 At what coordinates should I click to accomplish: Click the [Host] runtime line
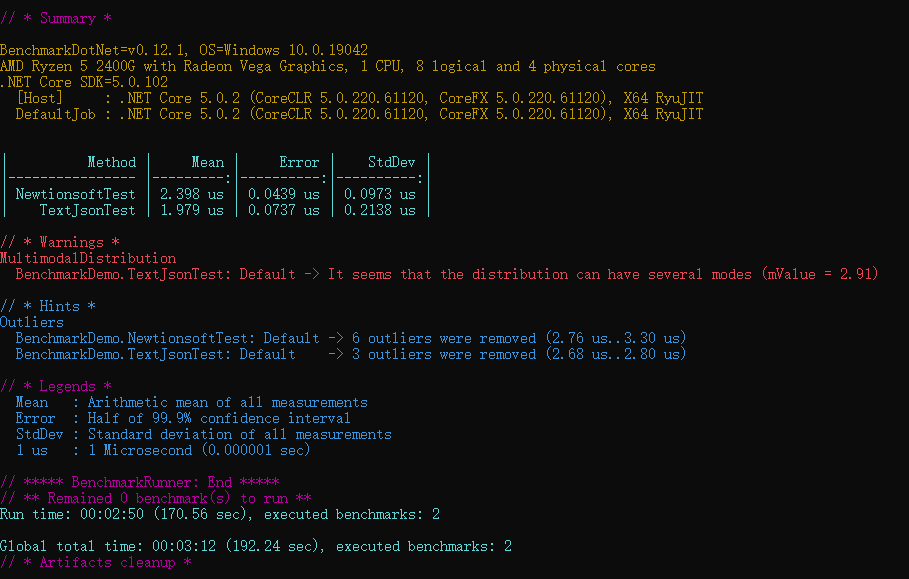coord(359,98)
